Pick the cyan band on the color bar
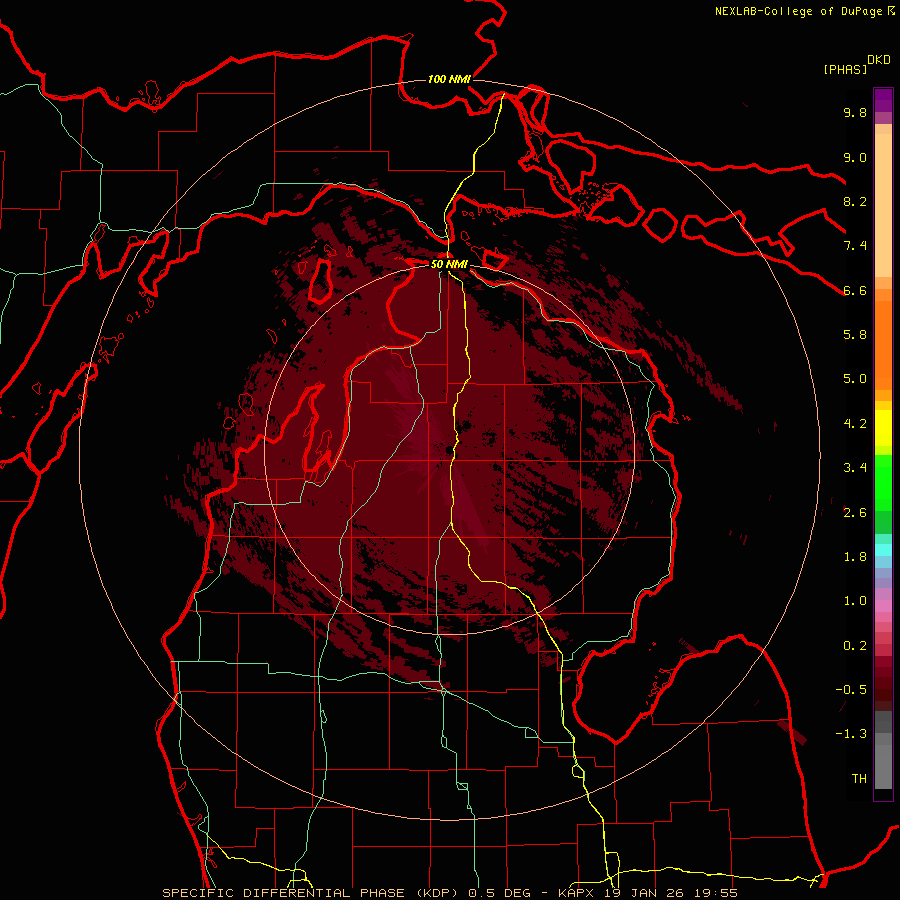The height and width of the screenshot is (900, 900). pyautogui.click(x=883, y=549)
